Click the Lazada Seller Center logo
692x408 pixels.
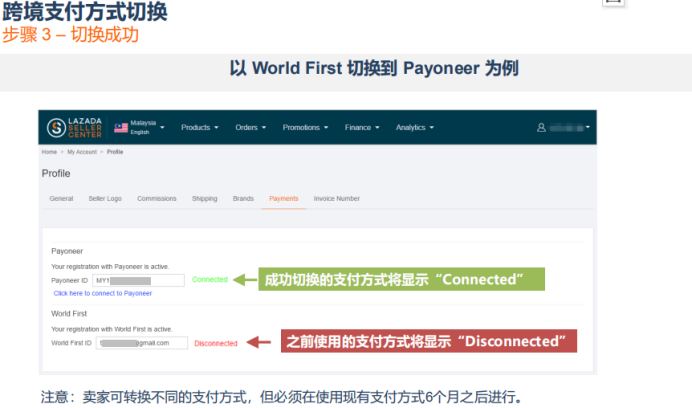point(75,128)
